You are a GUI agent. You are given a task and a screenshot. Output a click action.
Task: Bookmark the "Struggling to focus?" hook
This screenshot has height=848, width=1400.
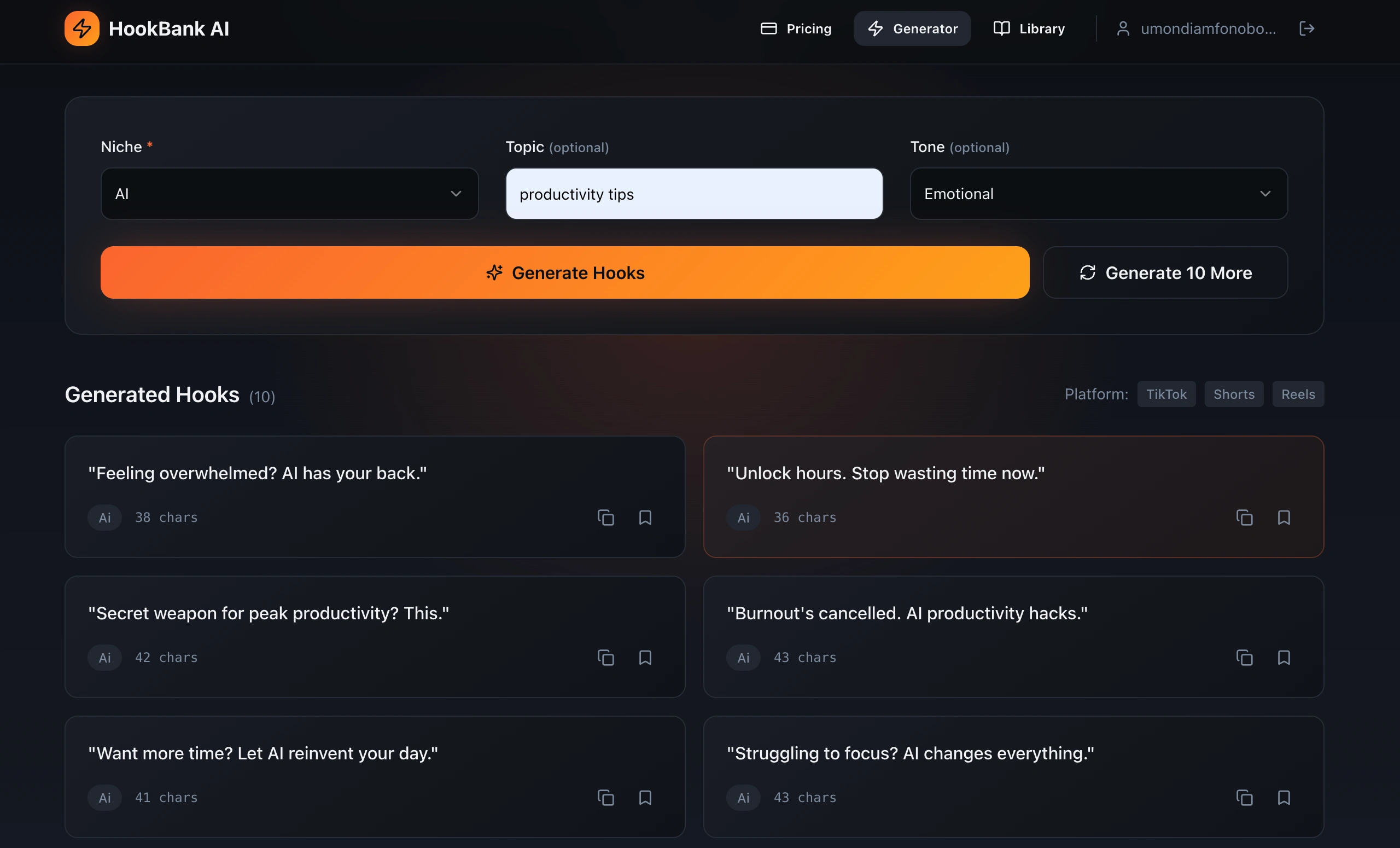(1284, 798)
